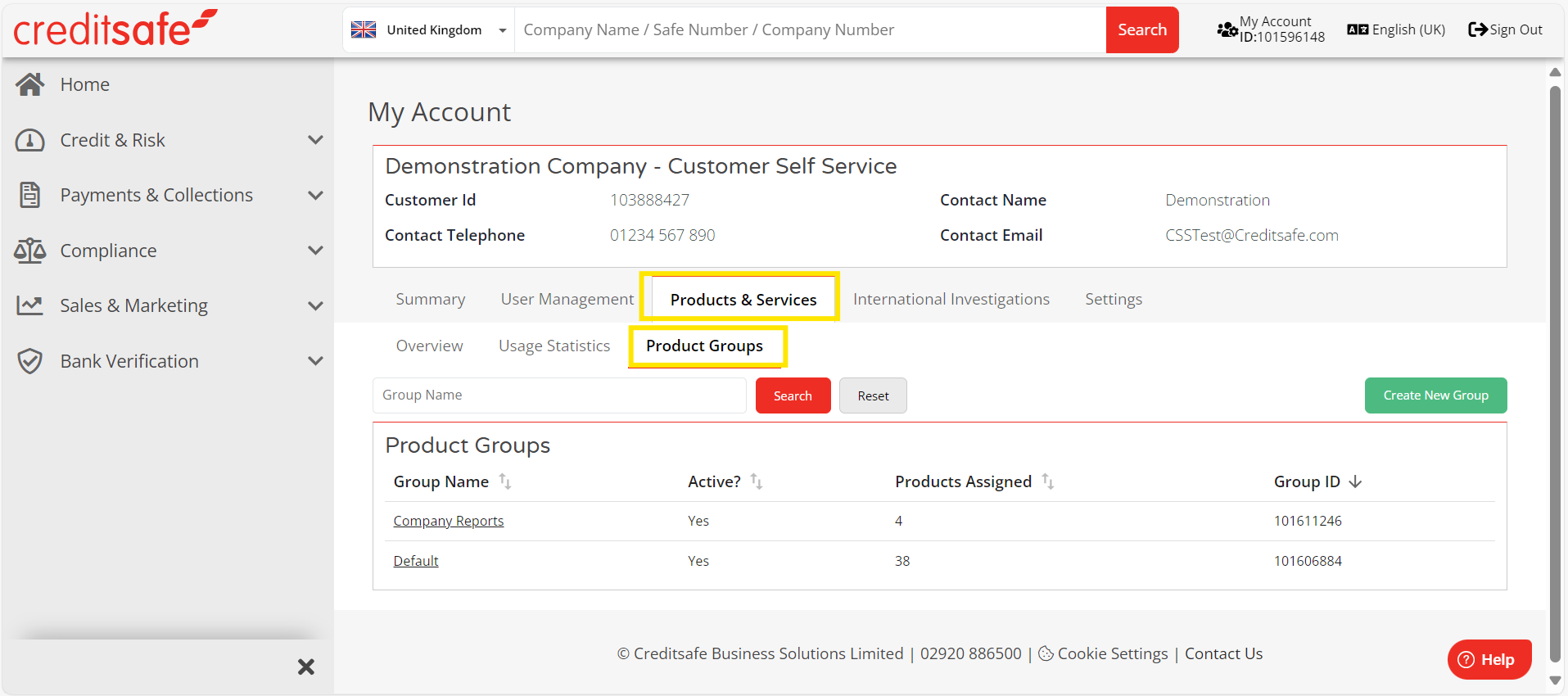Click the scrollbar down arrow
The width and height of the screenshot is (1568, 696).
(1555, 680)
